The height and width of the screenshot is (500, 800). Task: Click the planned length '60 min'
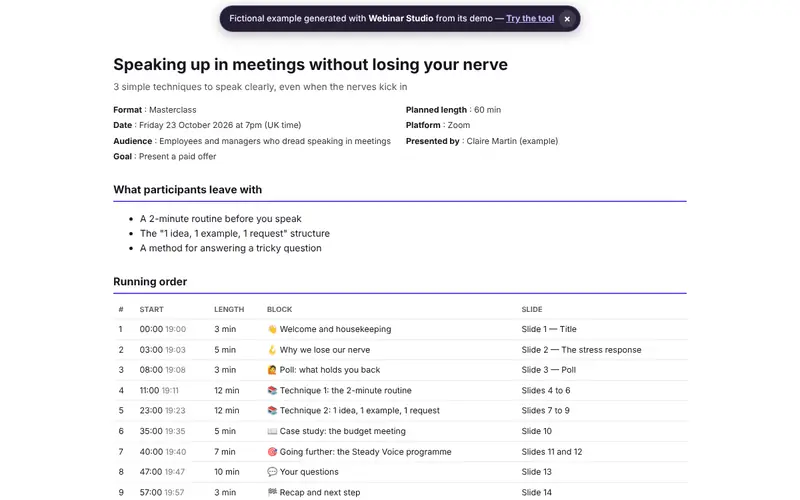click(x=487, y=110)
